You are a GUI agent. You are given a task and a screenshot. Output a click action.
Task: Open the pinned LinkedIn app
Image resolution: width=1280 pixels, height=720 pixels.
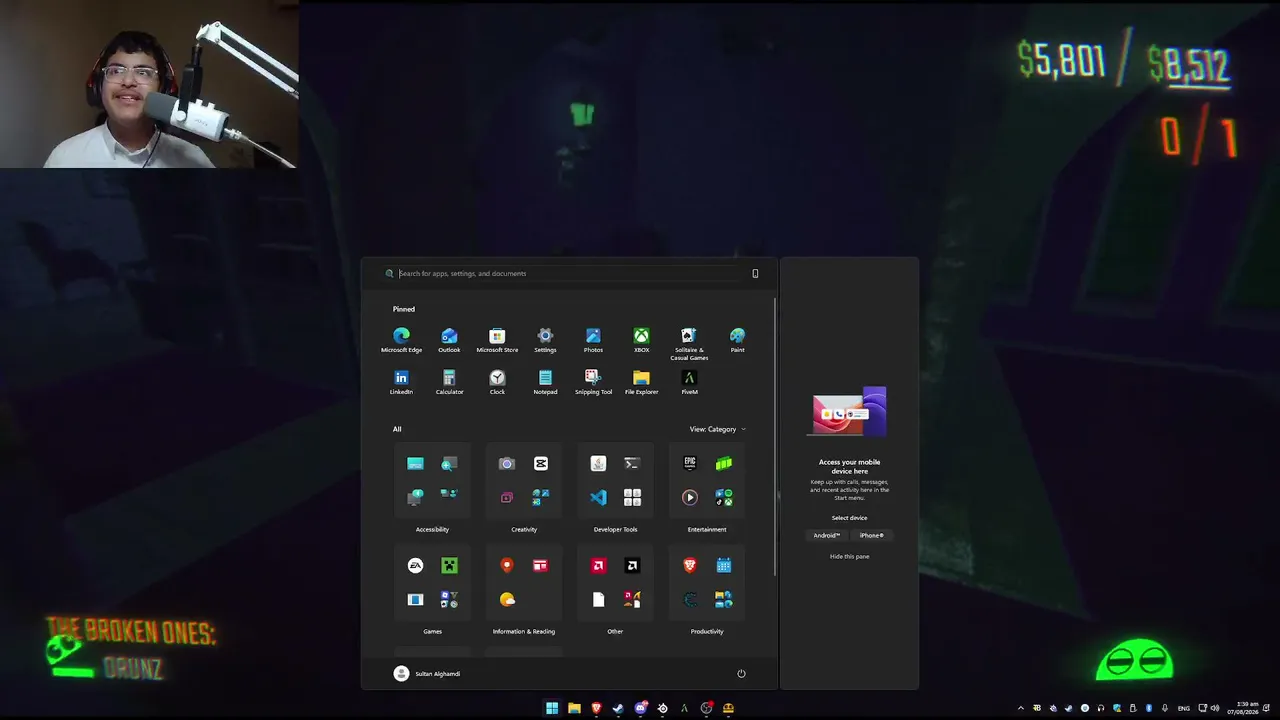[401, 382]
